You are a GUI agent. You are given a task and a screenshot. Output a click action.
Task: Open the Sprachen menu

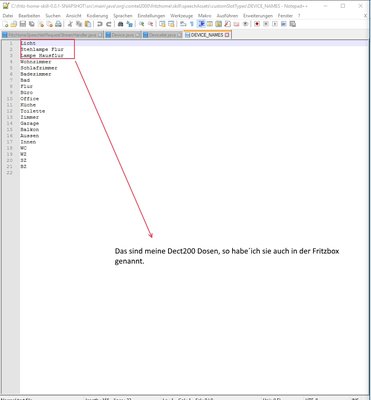pos(123,16)
